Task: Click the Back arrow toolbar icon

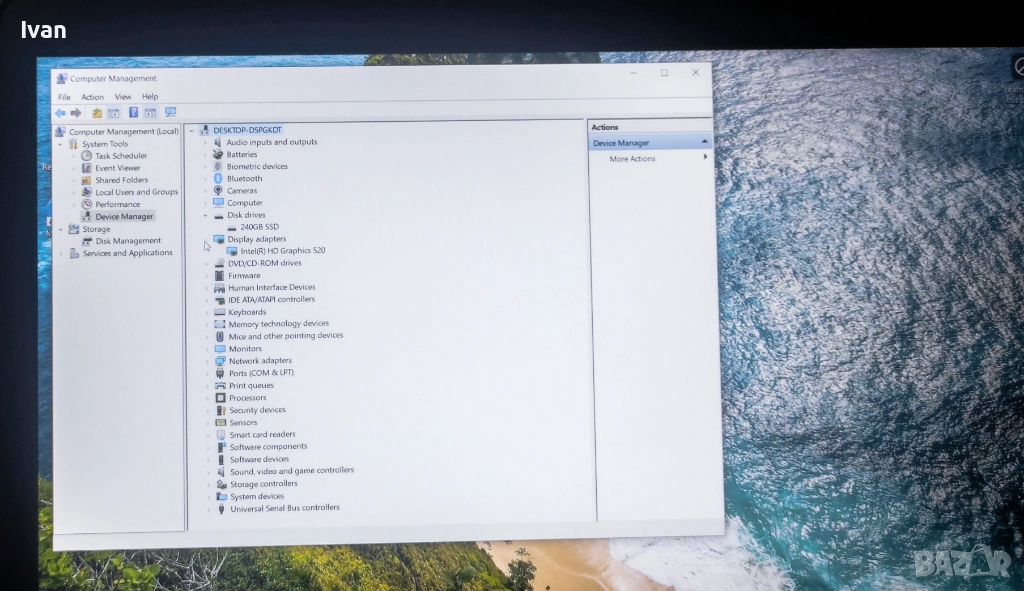Action: 60,113
